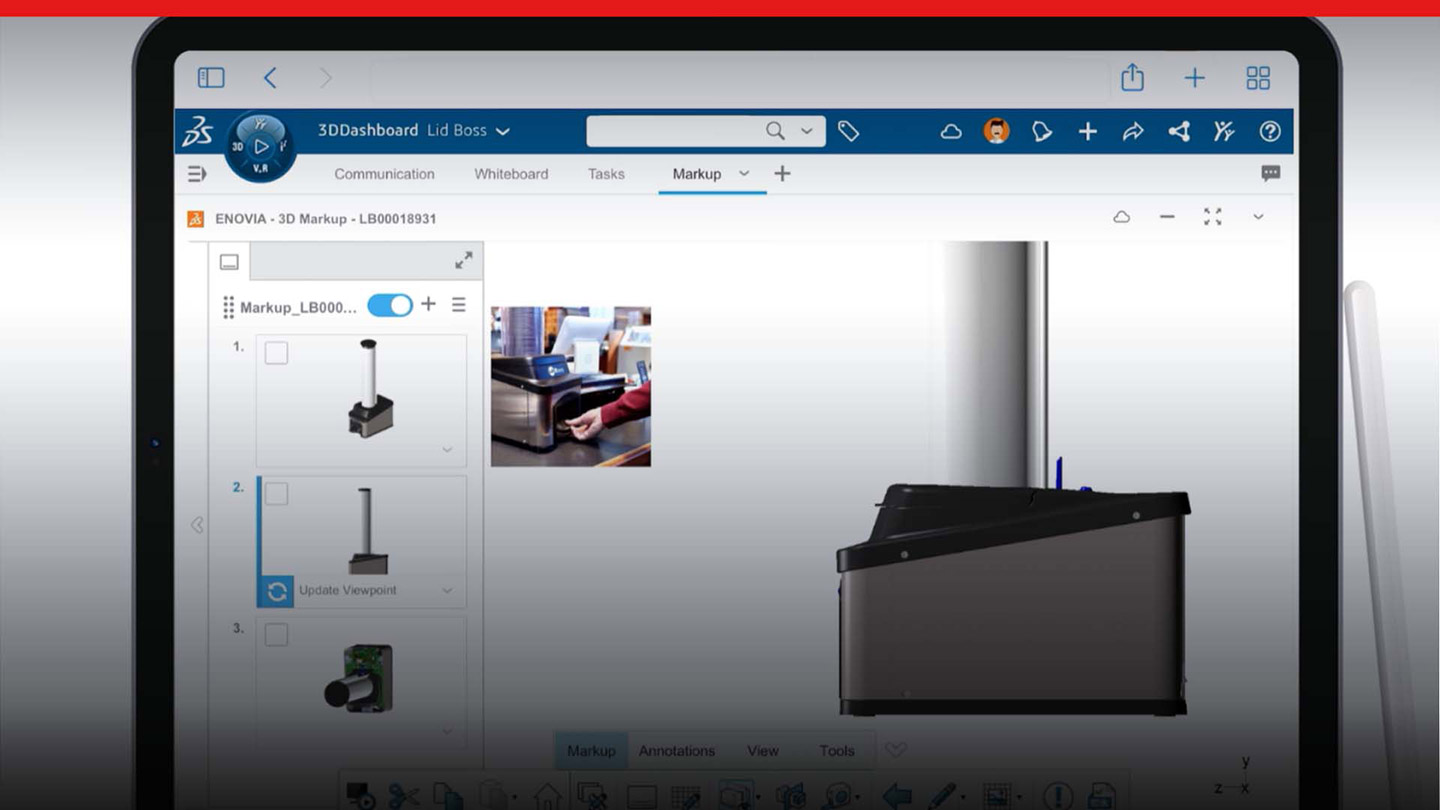This screenshot has height=810, width=1440.
Task: Expand the search options chevron
Action: coord(807,131)
